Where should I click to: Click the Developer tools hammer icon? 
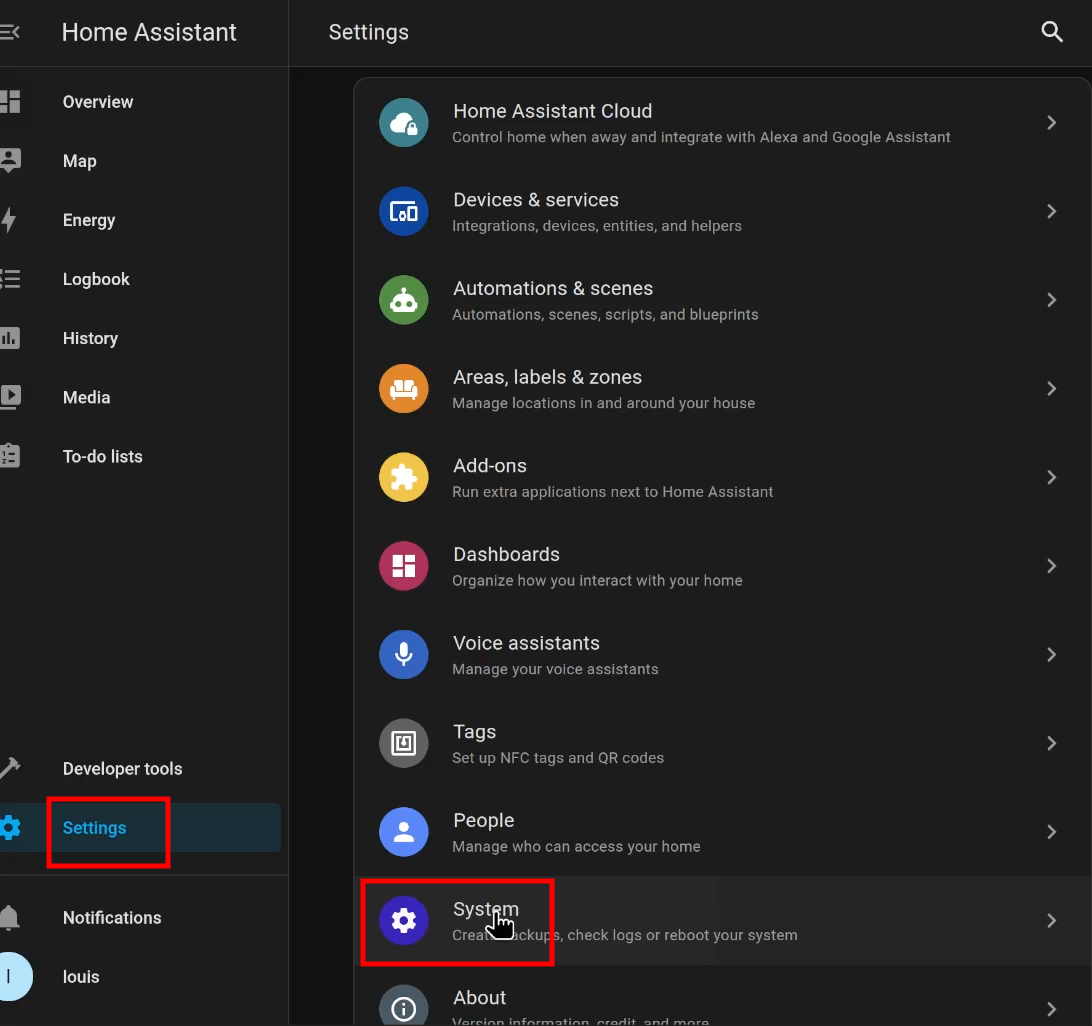click(10, 768)
